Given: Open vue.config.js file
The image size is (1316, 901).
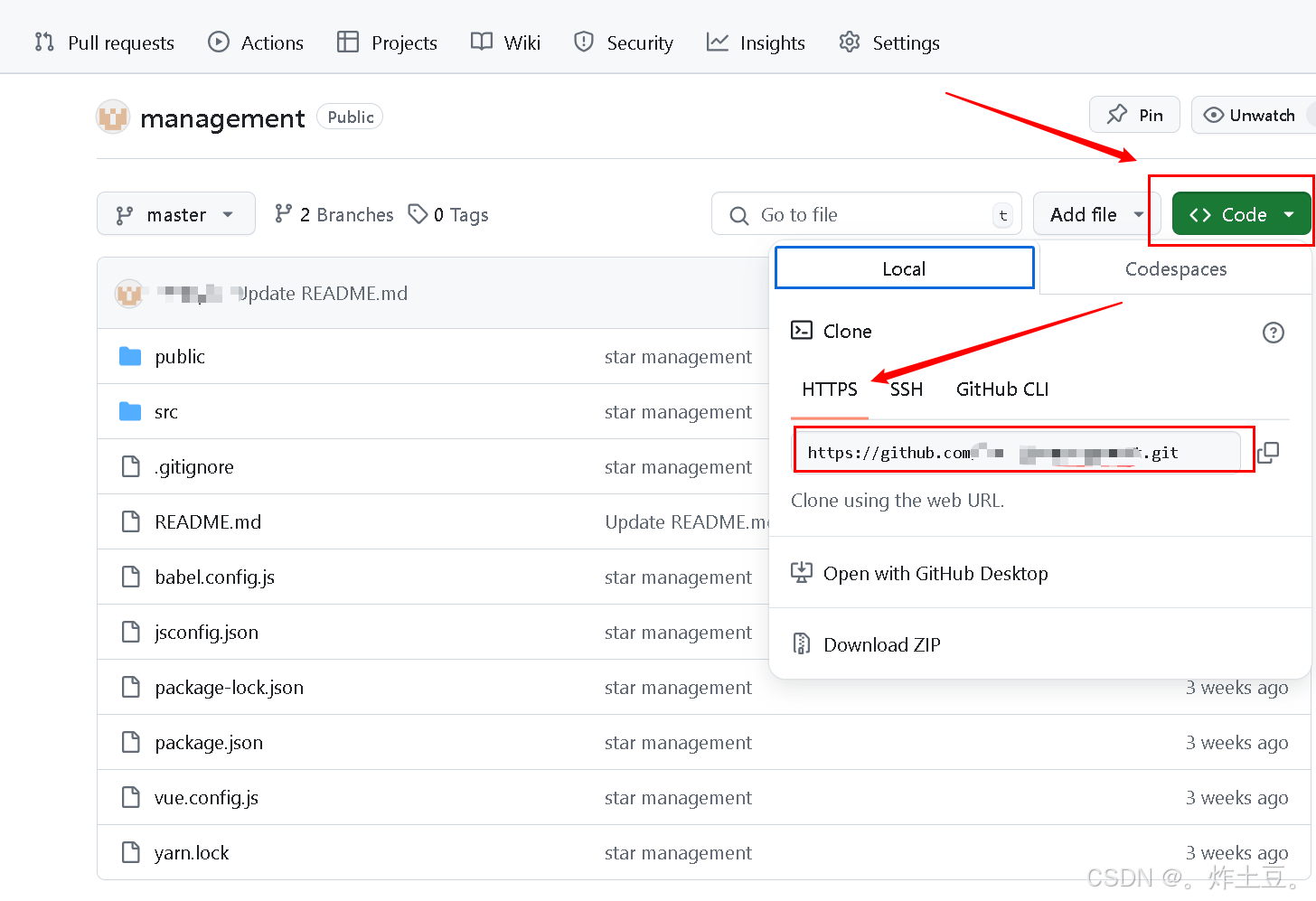Looking at the screenshot, I should tap(206, 798).
